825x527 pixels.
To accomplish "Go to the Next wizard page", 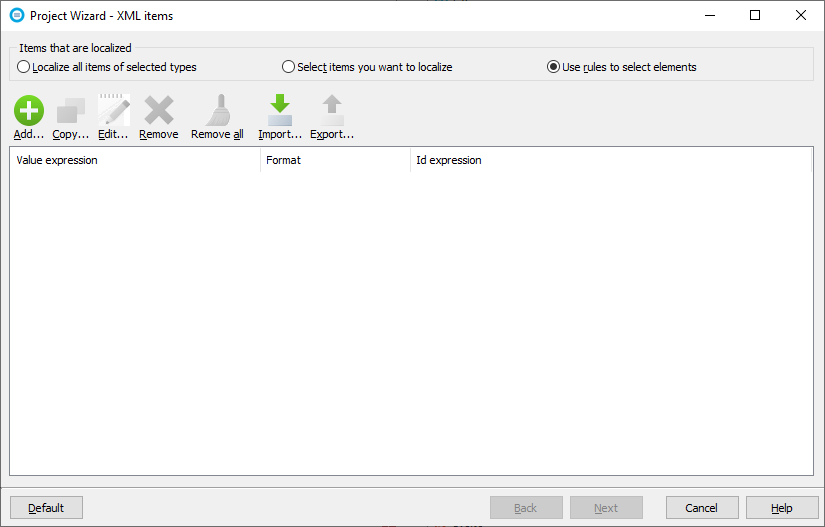I will (x=606, y=508).
